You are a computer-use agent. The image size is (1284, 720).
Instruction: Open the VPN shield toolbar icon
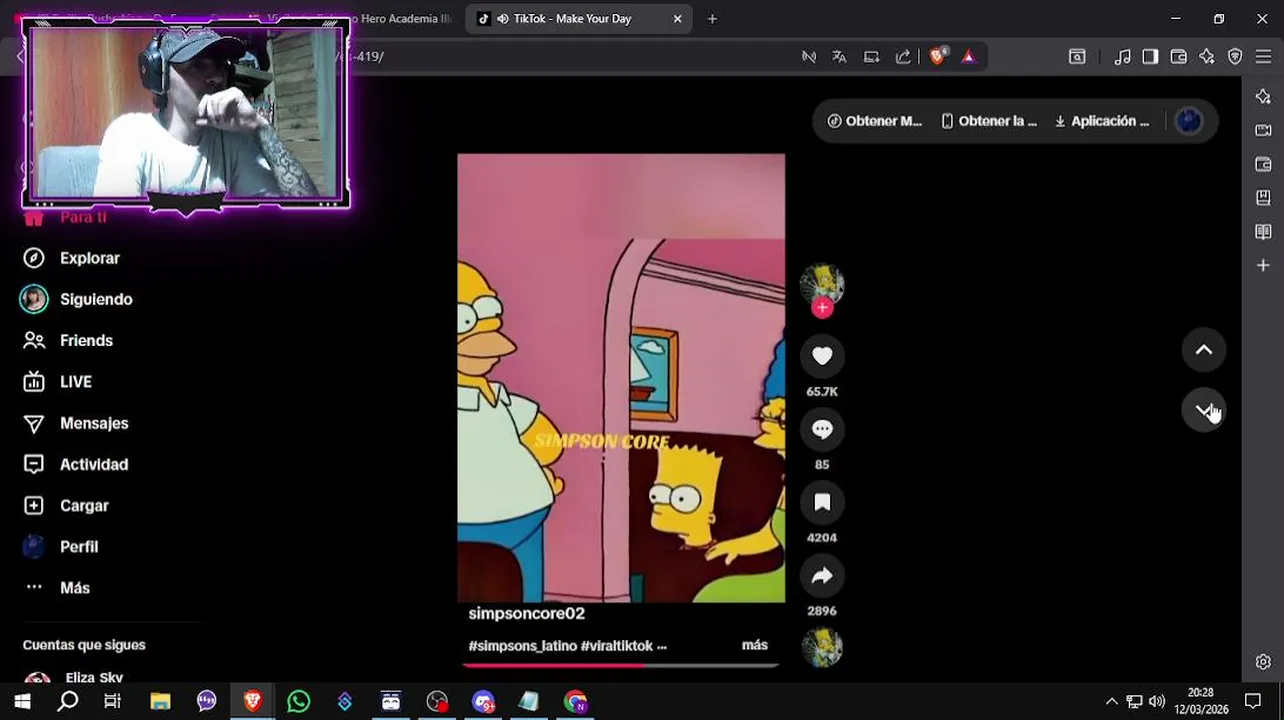pos(1235,57)
